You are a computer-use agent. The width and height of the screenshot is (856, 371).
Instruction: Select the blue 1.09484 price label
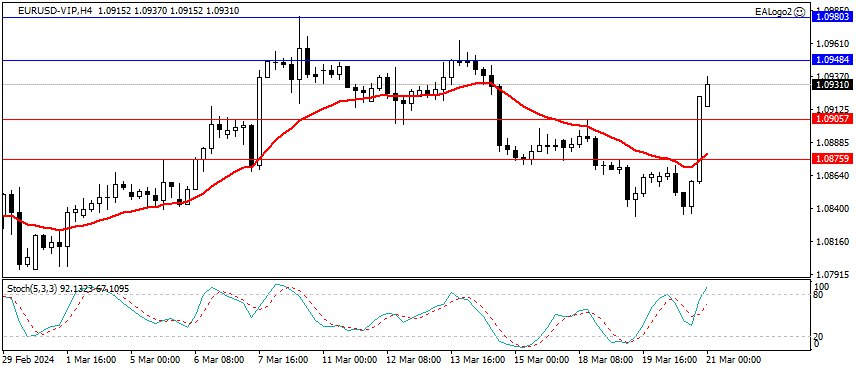[832, 59]
